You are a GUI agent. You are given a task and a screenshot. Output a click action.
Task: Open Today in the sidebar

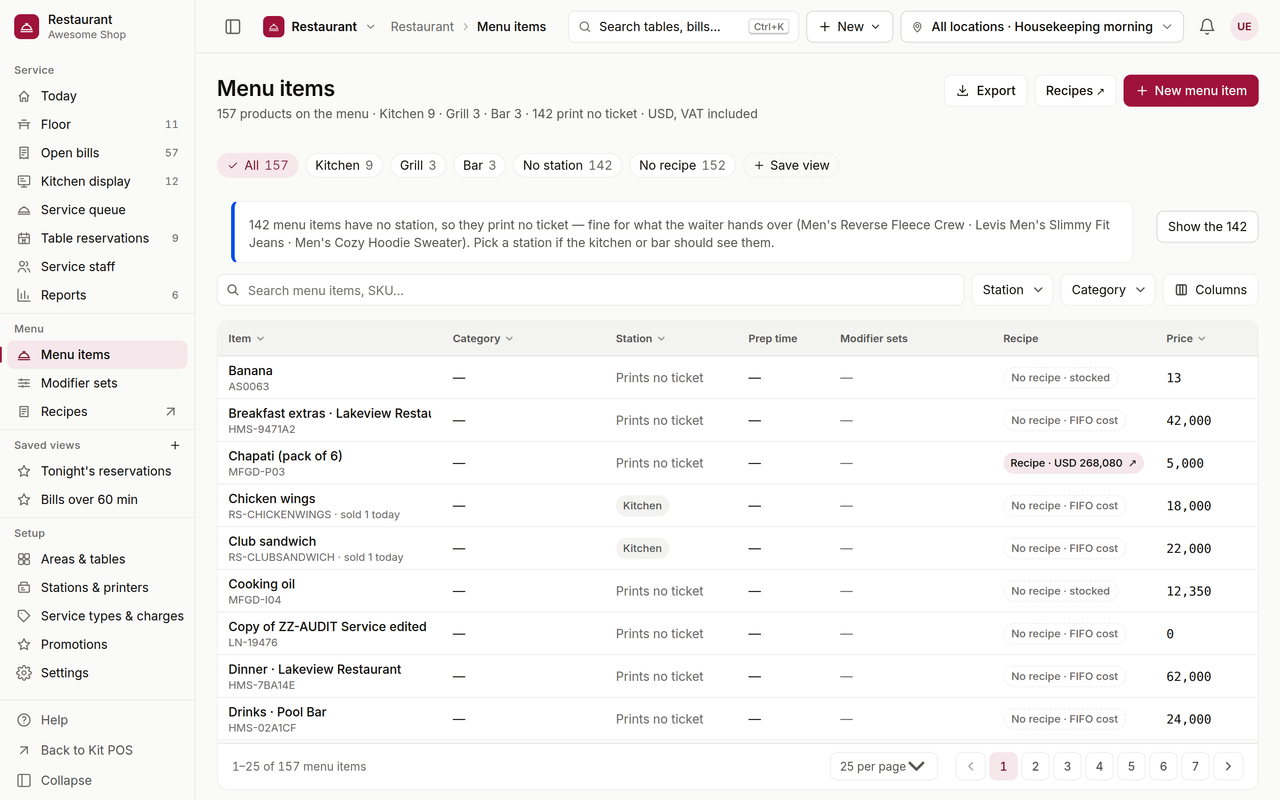(x=97, y=96)
